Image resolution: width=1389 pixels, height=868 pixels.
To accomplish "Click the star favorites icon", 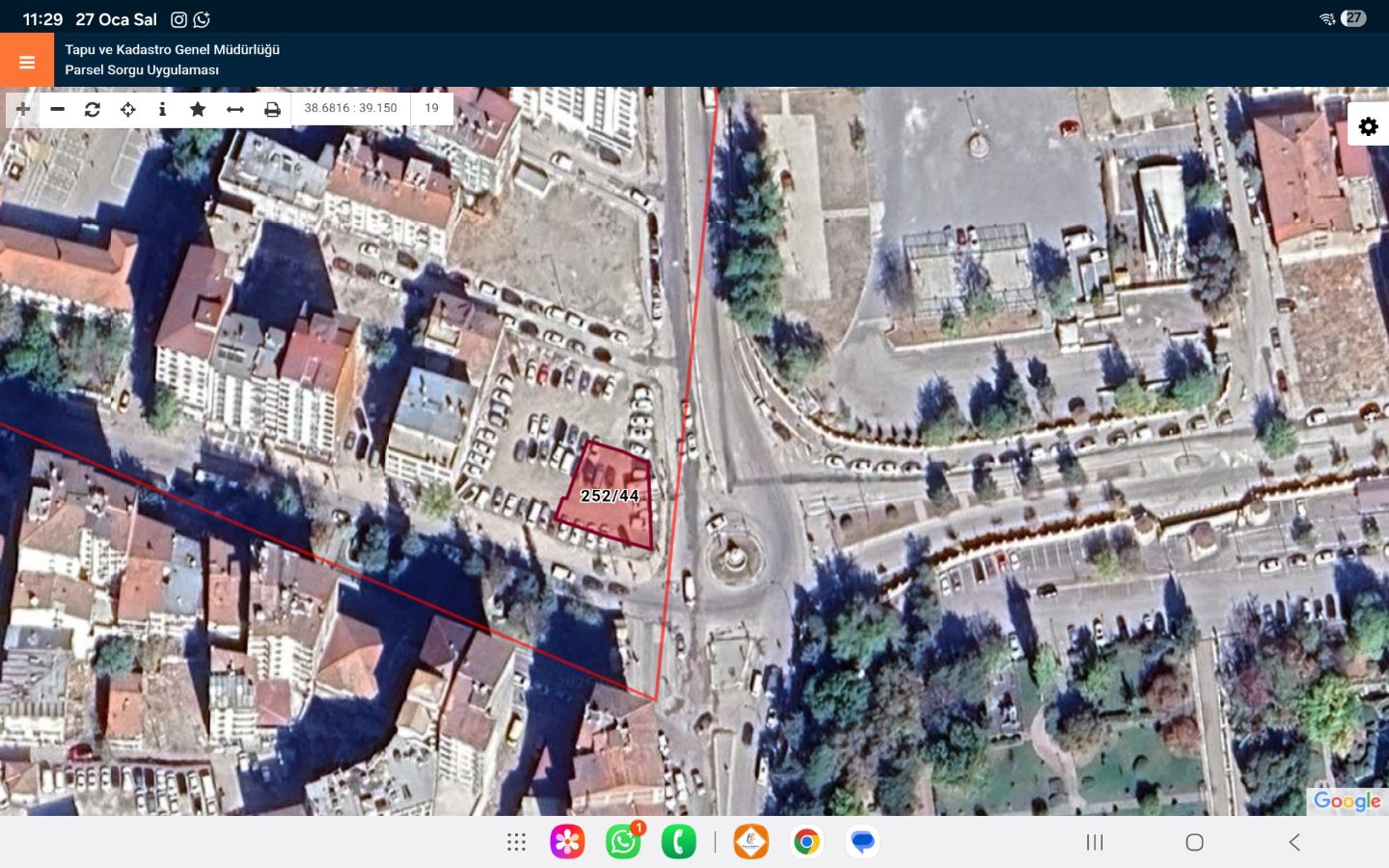I will pos(198,109).
